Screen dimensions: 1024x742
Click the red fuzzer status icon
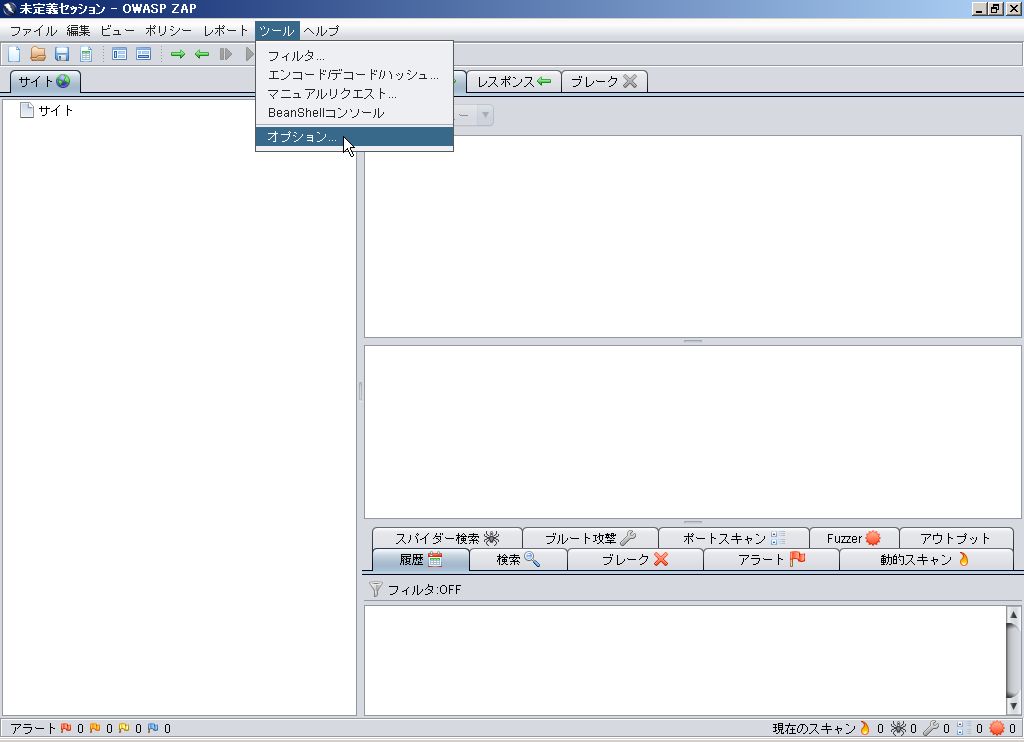click(997, 728)
